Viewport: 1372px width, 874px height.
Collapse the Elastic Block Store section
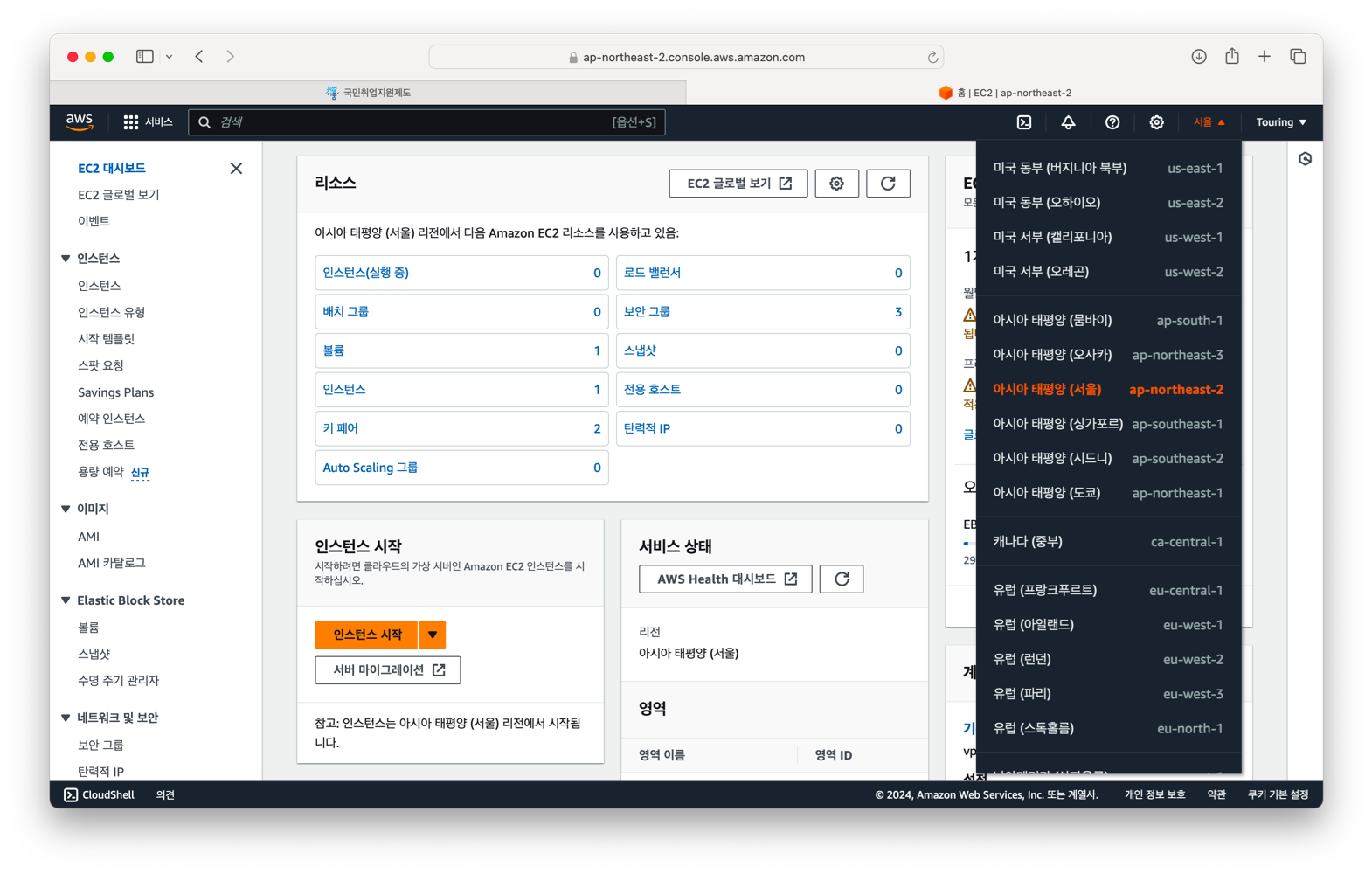pyautogui.click(x=66, y=600)
